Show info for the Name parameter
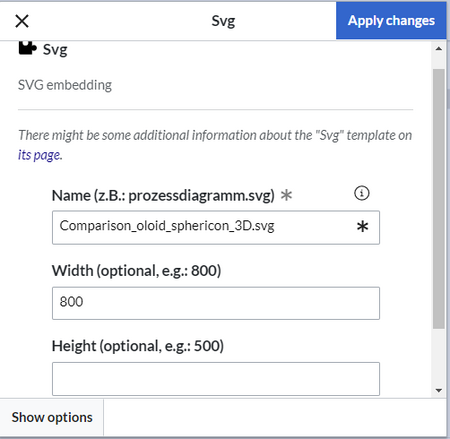Image resolution: width=450 pixels, height=439 pixels. (x=362, y=193)
